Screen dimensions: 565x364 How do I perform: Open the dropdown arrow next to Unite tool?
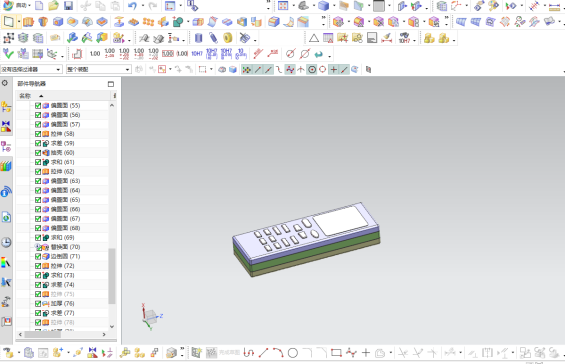click(x=188, y=22)
